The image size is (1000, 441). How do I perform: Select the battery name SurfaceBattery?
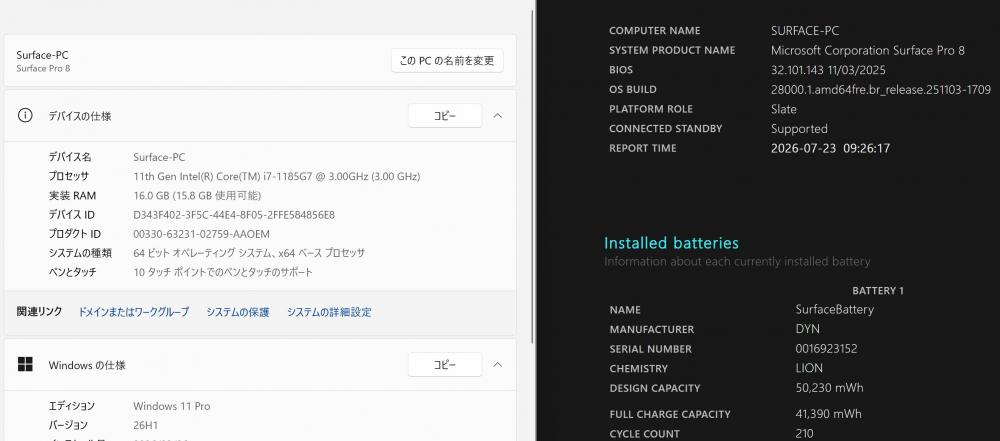click(x=834, y=310)
